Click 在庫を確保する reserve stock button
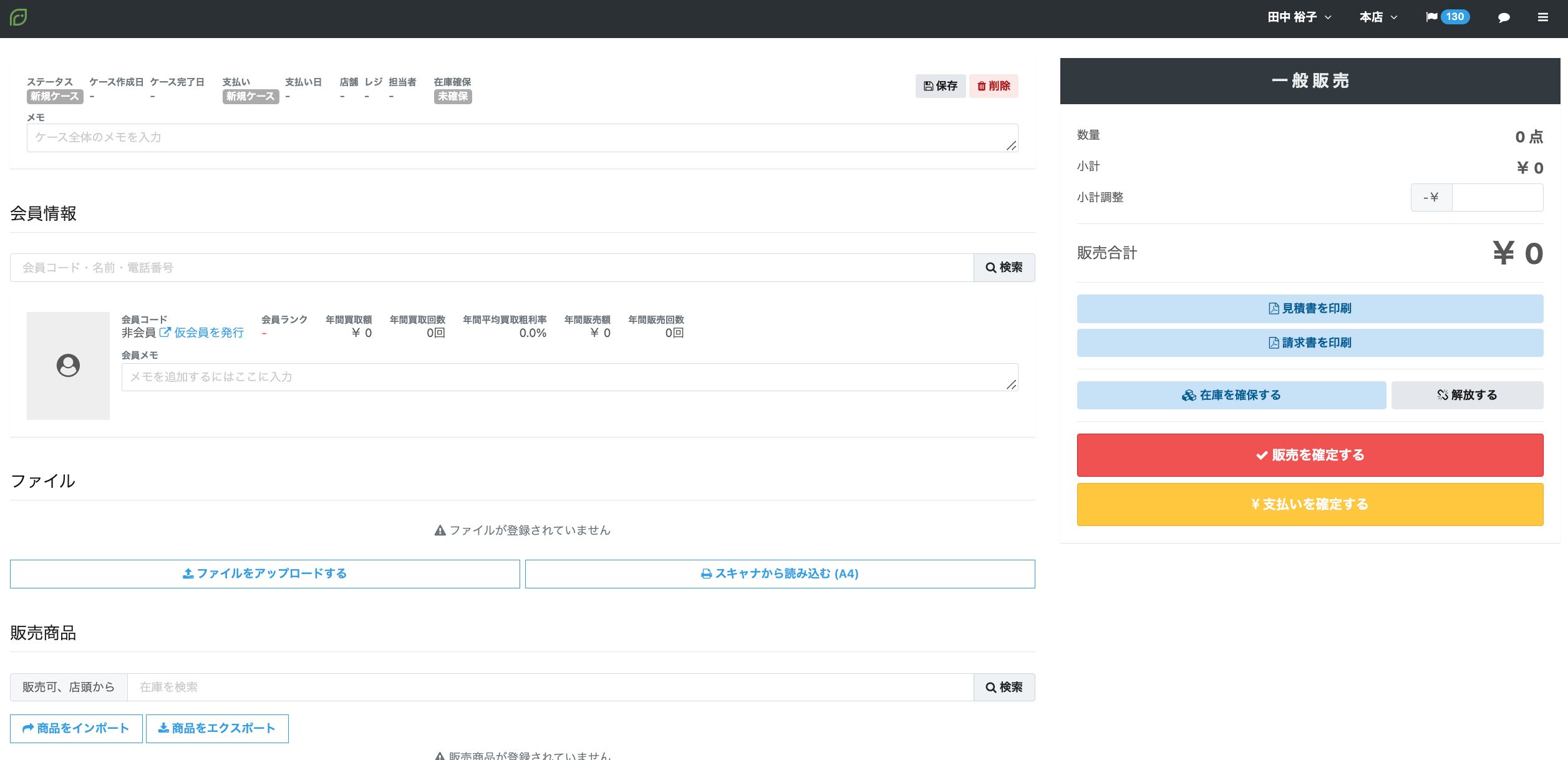The image size is (1568, 760). pos(1231,396)
